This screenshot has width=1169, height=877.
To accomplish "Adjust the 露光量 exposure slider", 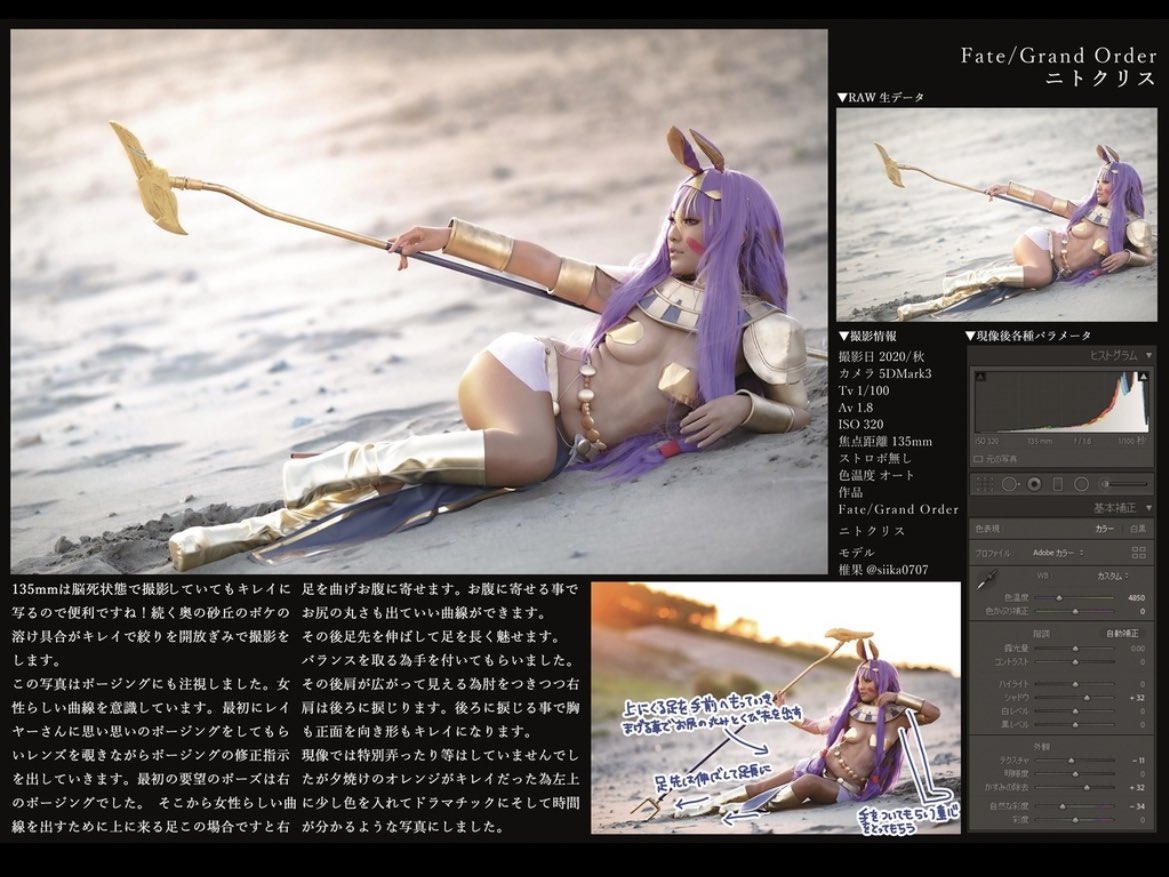I will (x=1074, y=649).
